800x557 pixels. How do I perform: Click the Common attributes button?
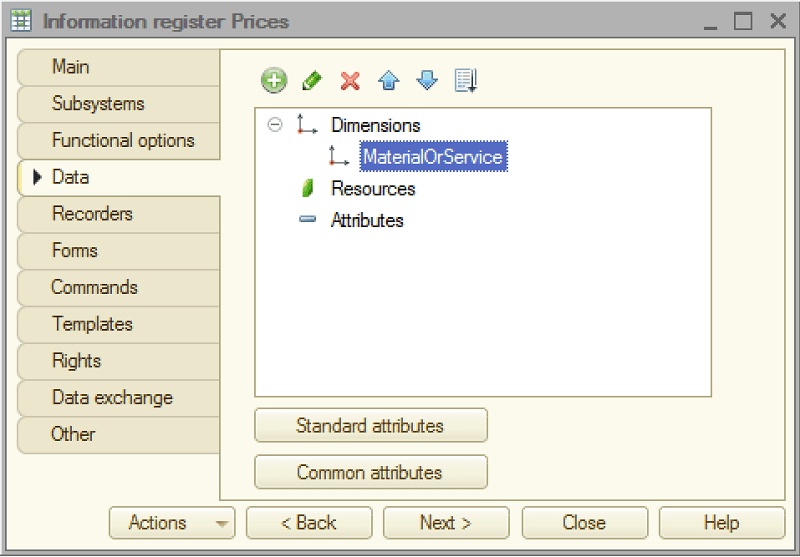click(371, 472)
